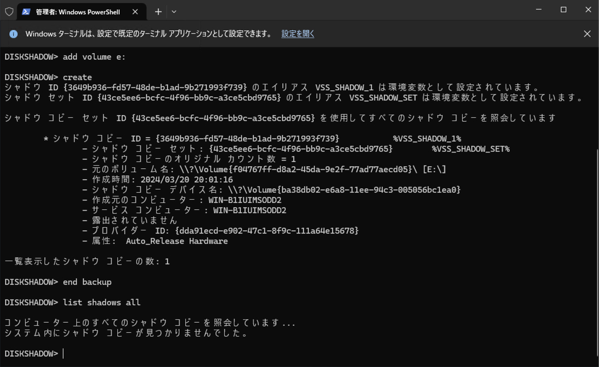The width and height of the screenshot is (599, 367).
Task: Open the 設定を開く link
Action: tap(298, 34)
